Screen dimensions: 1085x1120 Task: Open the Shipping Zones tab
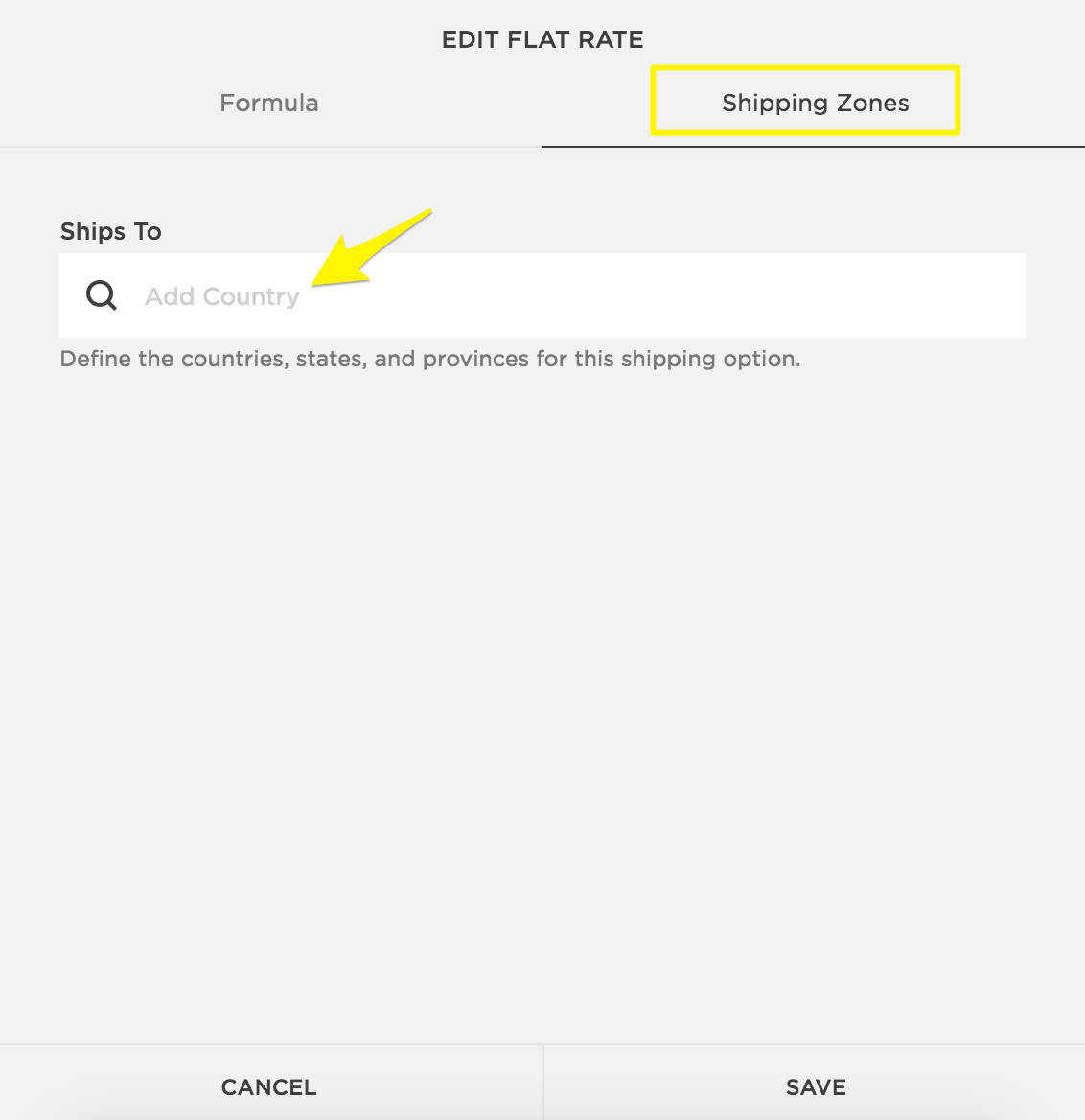pyautogui.click(x=815, y=104)
